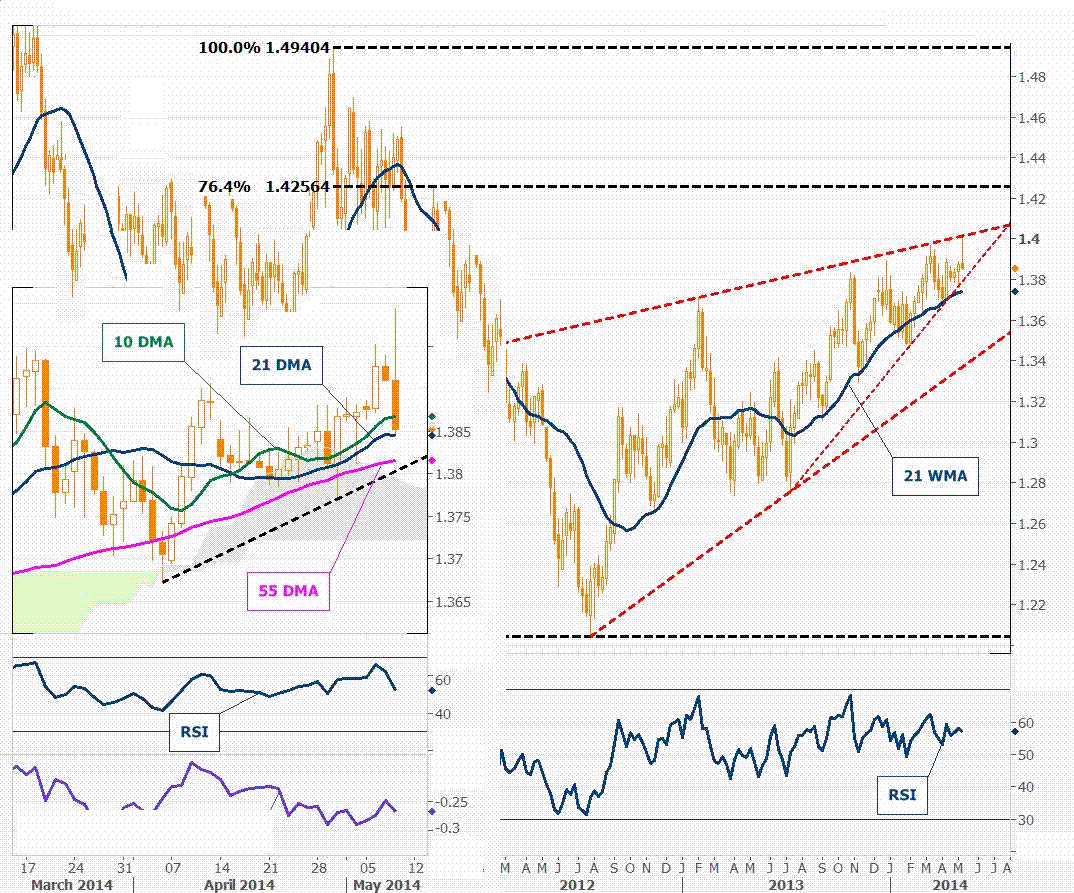The image size is (1074, 893).
Task: Click the blue diamond on weekly RSI axis
Action: click(x=1014, y=731)
